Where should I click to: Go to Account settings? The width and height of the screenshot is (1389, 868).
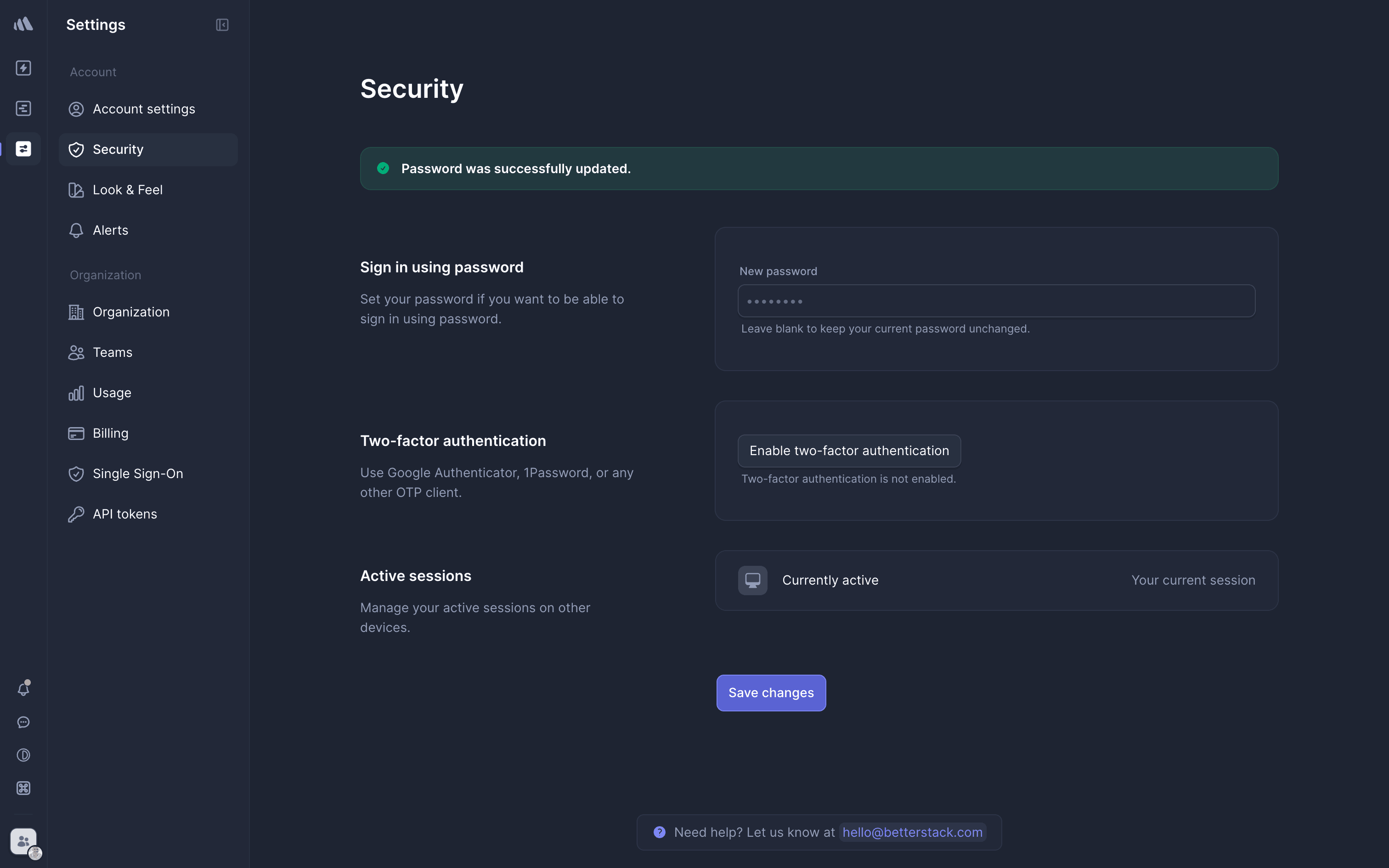click(143, 109)
